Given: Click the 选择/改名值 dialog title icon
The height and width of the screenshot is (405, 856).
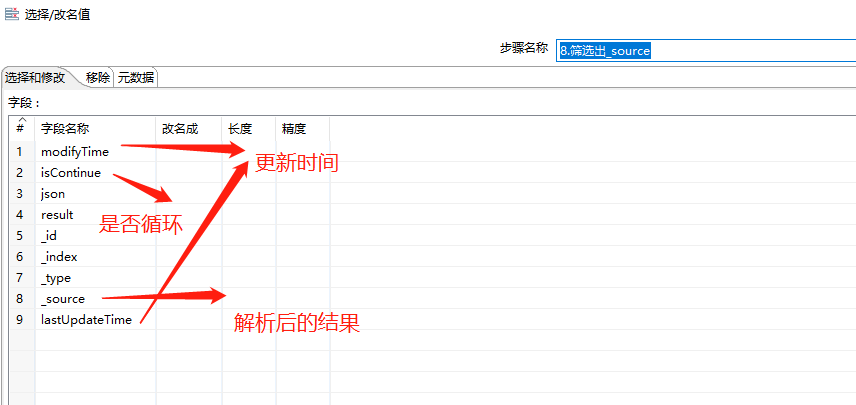Looking at the screenshot, I should pos(12,15).
